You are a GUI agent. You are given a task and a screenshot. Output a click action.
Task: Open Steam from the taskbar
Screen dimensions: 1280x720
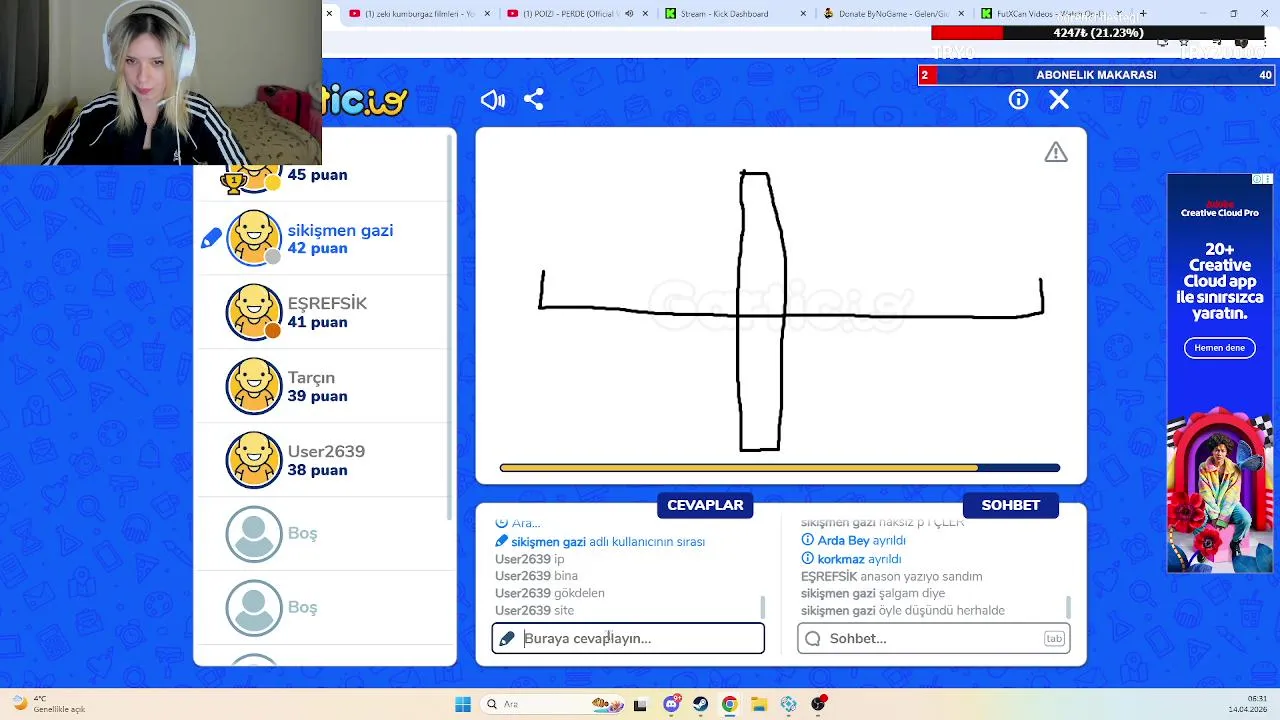[700, 704]
